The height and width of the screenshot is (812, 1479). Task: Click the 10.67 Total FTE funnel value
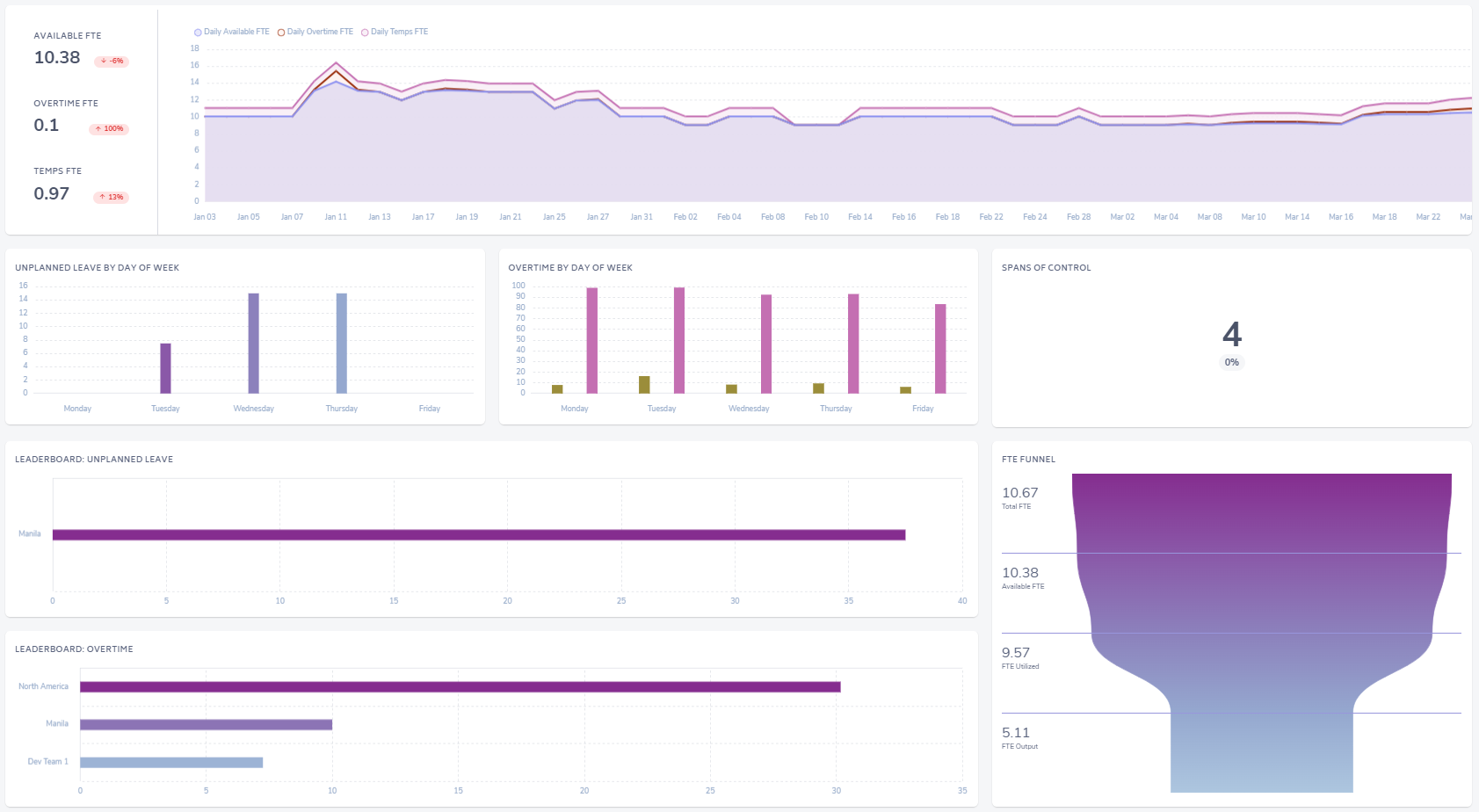click(1019, 493)
